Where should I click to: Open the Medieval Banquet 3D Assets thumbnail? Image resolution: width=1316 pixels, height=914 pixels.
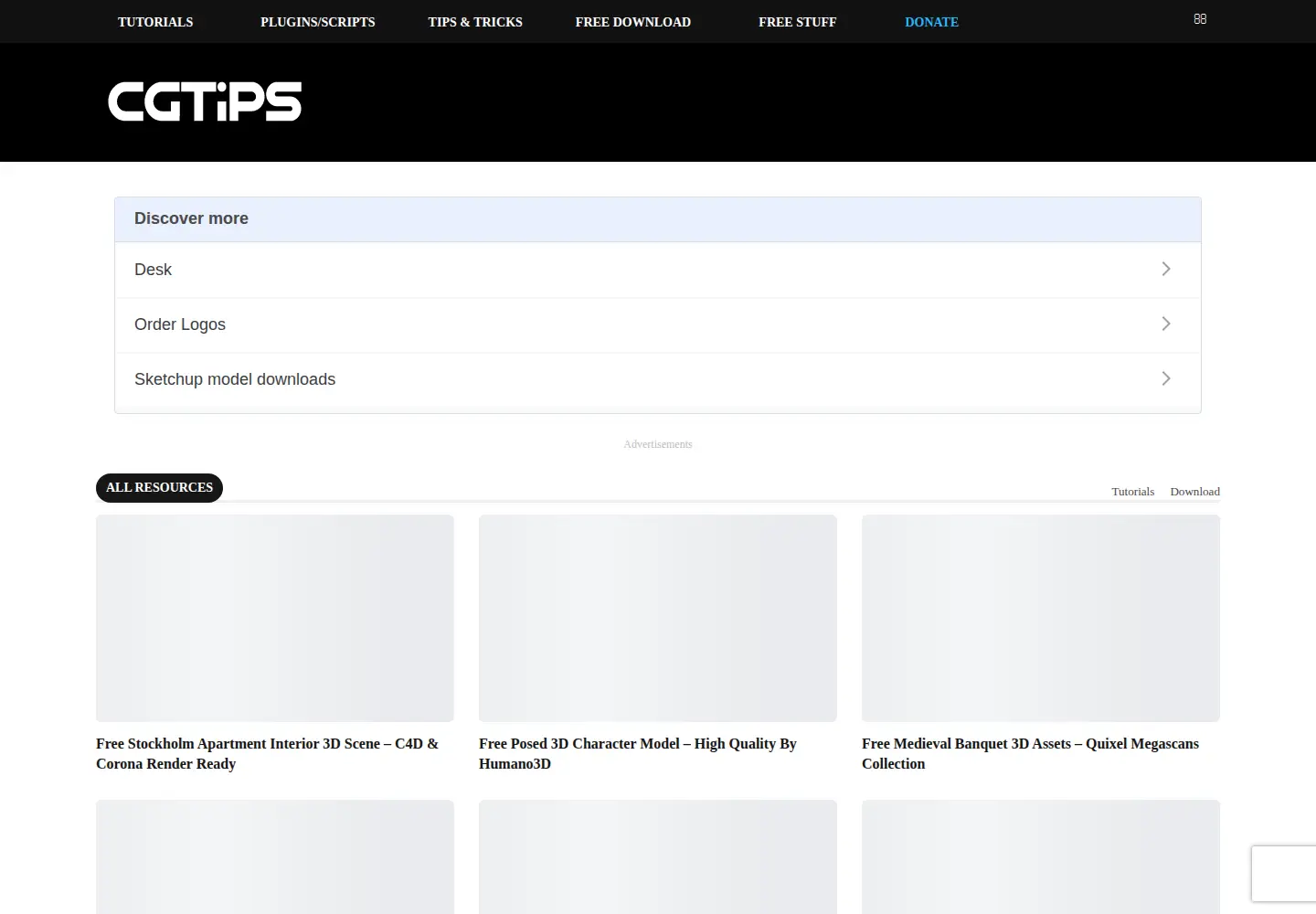click(1041, 618)
